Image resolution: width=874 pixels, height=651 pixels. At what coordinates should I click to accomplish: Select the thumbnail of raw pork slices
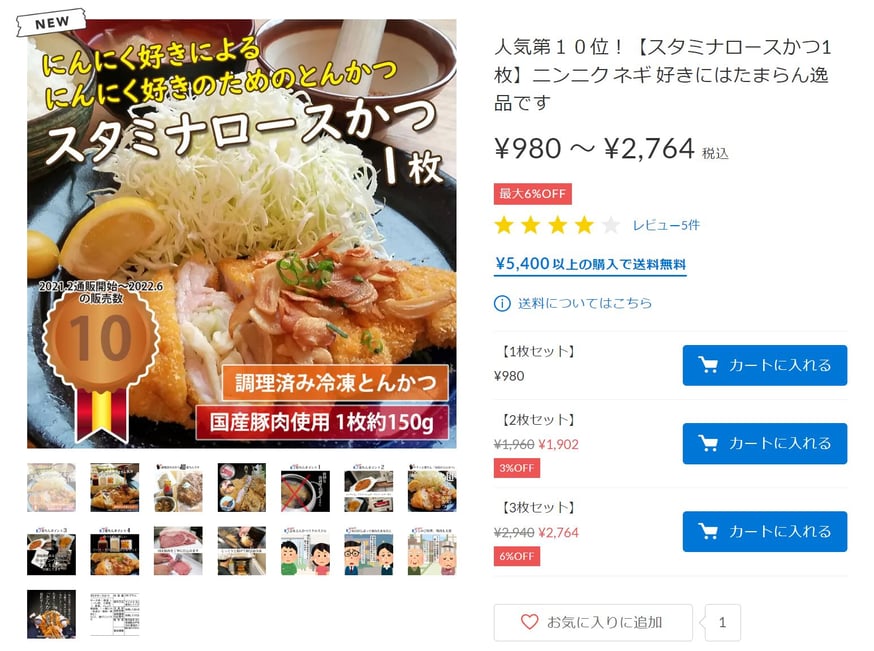pyautogui.click(x=178, y=551)
